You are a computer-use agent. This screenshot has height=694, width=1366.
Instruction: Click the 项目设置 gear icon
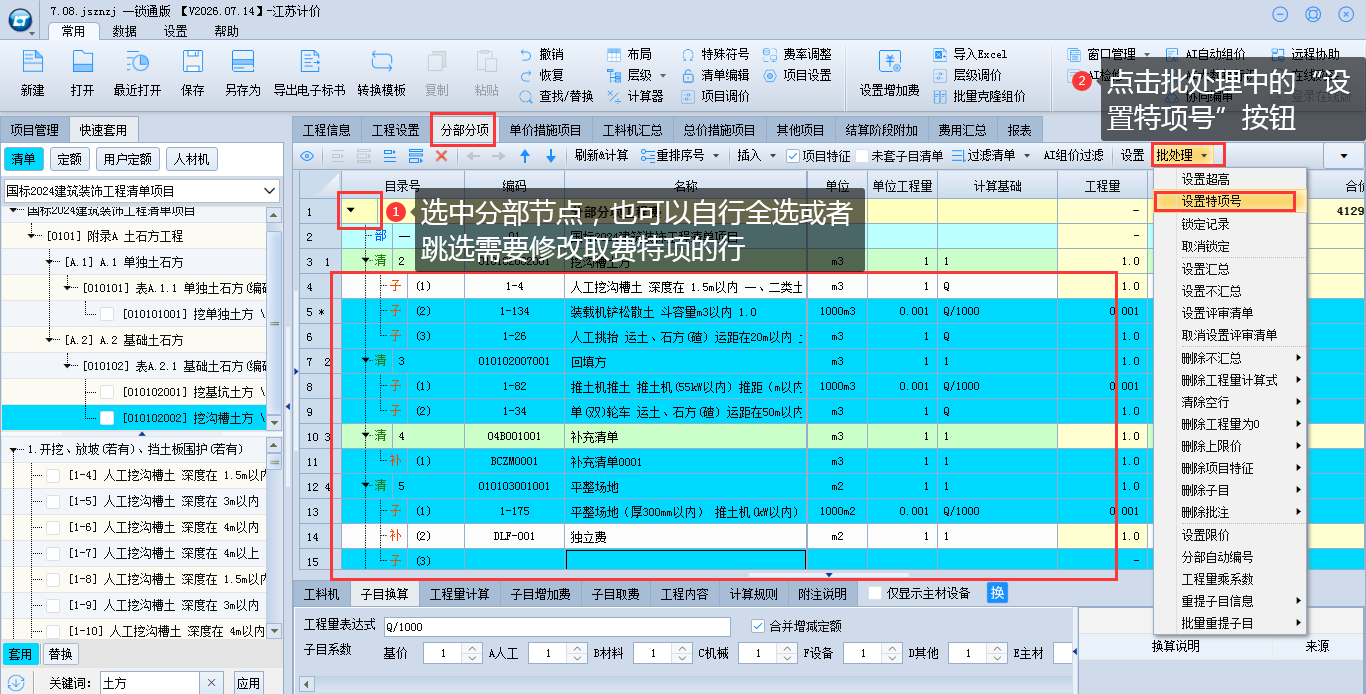click(x=770, y=75)
